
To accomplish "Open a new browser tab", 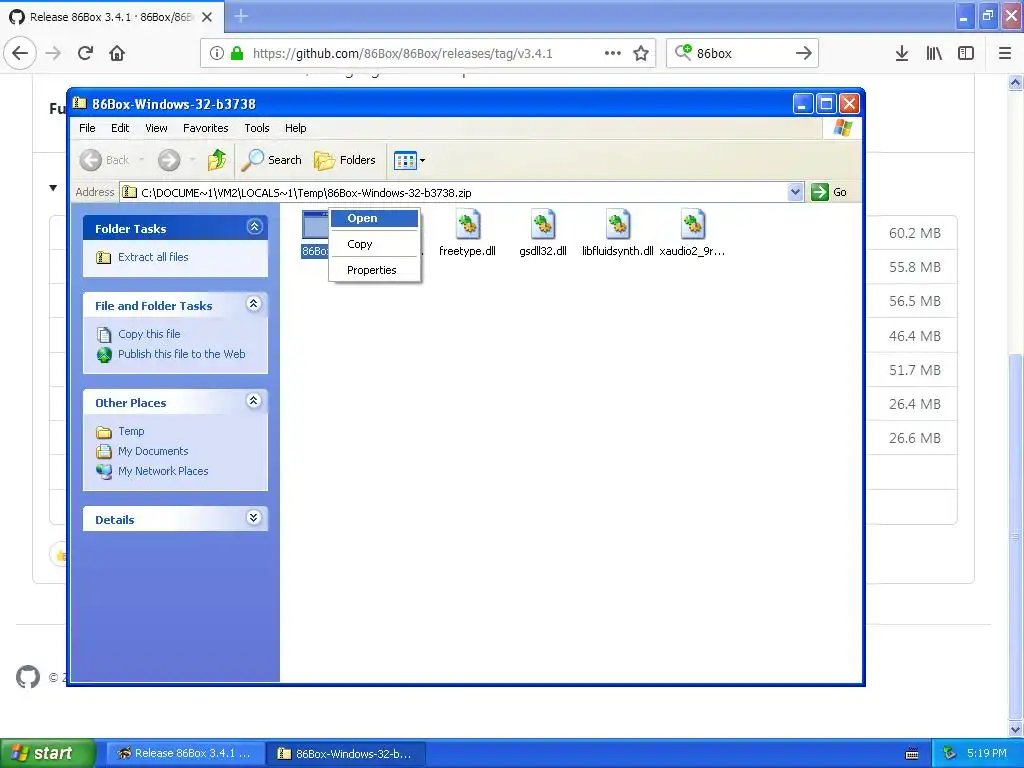I will (241, 16).
